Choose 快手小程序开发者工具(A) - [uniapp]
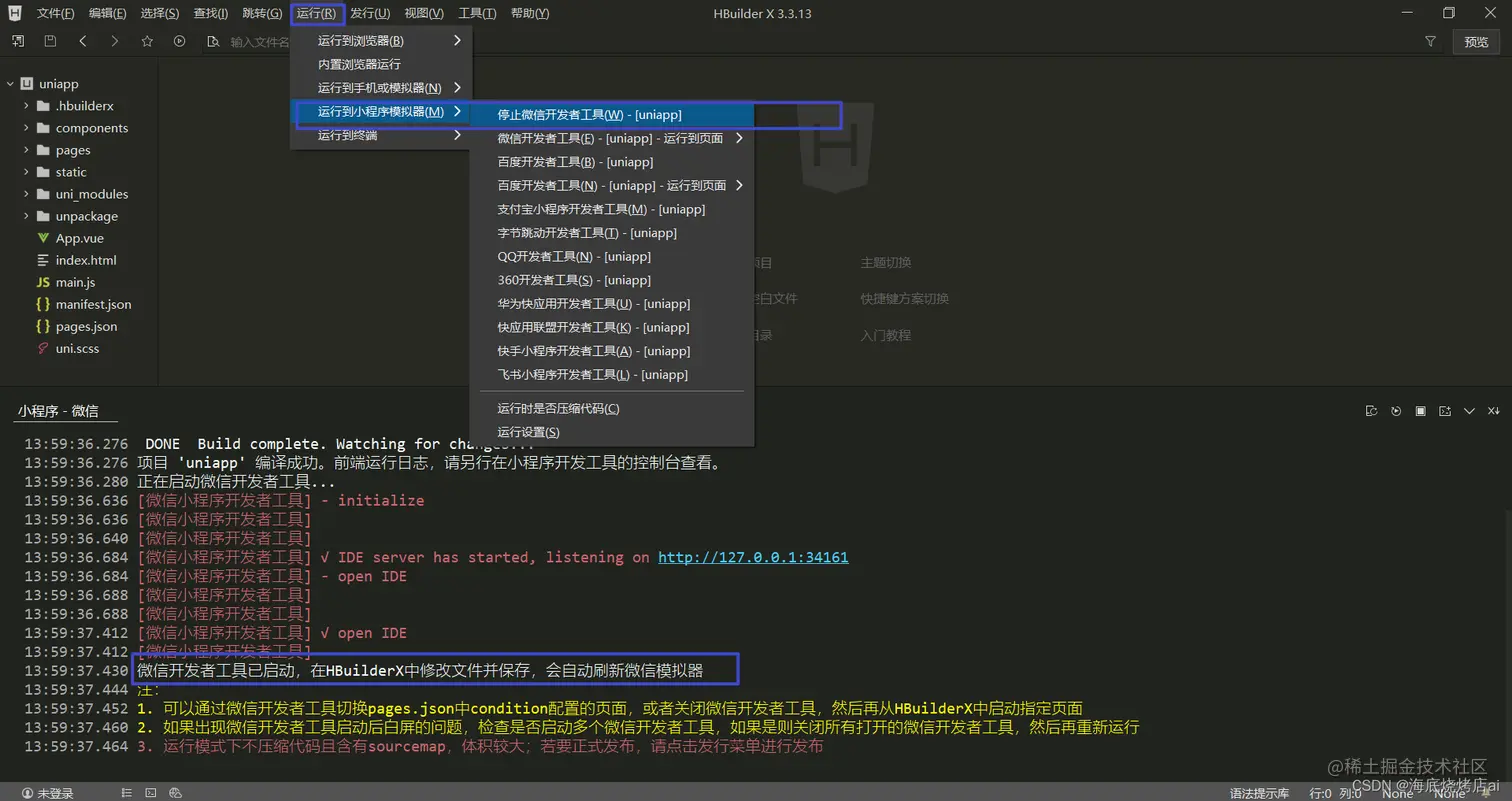 pyautogui.click(x=612, y=351)
